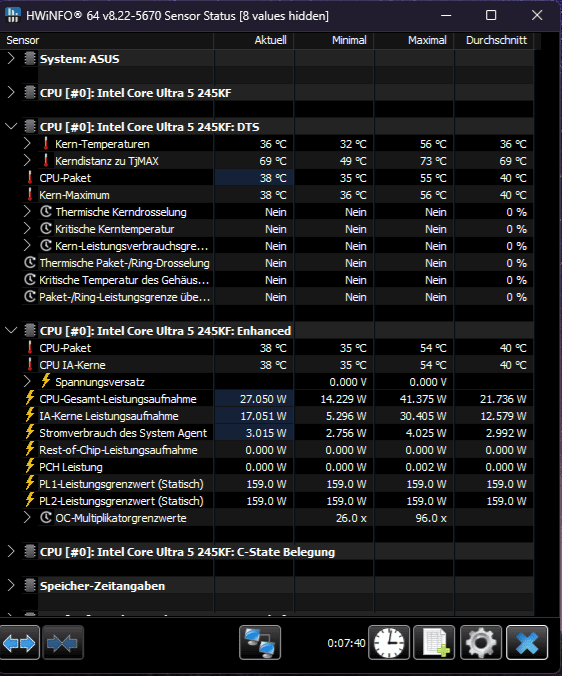The height and width of the screenshot is (676, 562).
Task: Expand the Kritische Kerntemperatur row
Action: [27, 228]
